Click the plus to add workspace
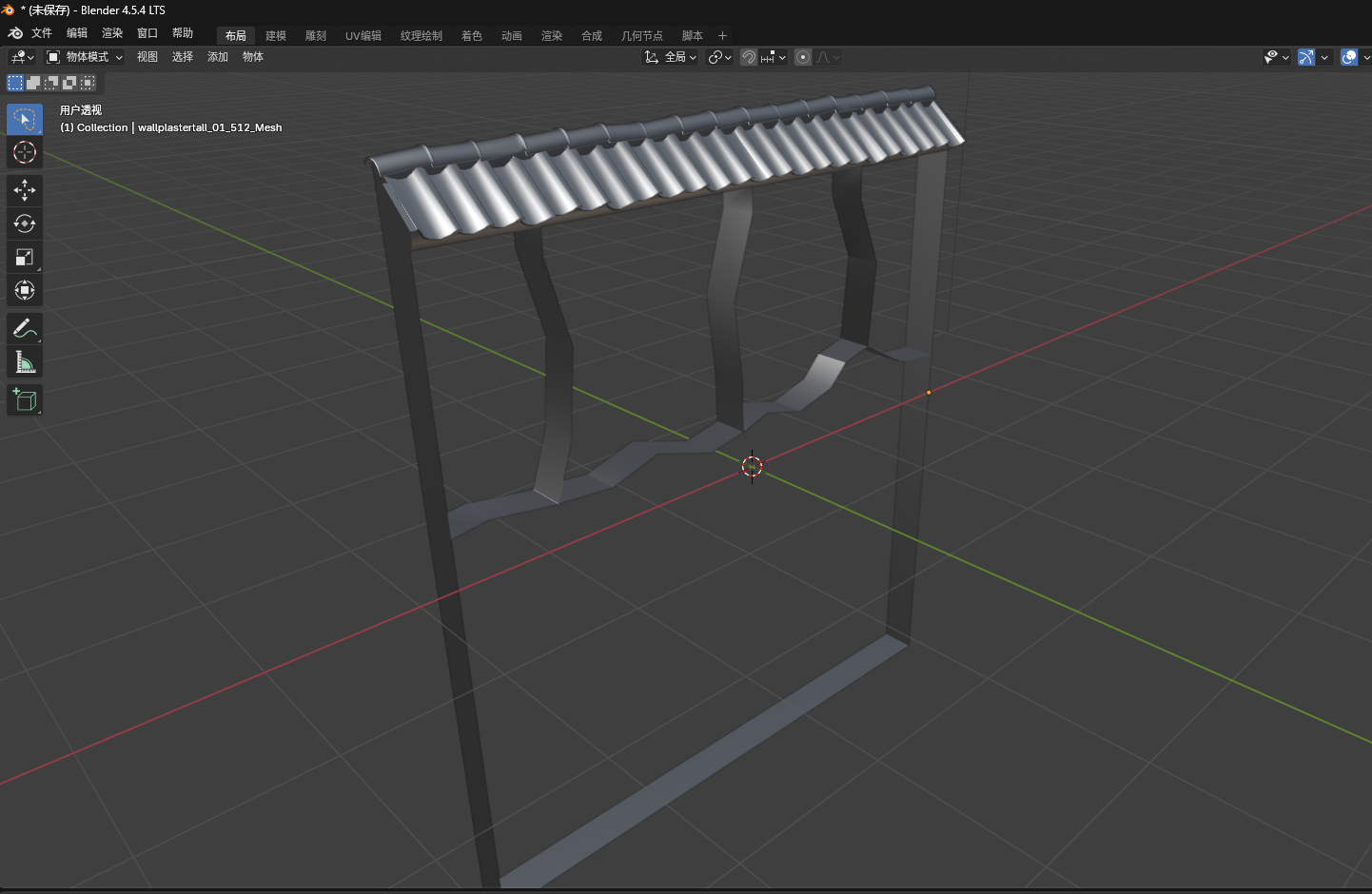This screenshot has width=1372, height=894. (722, 36)
